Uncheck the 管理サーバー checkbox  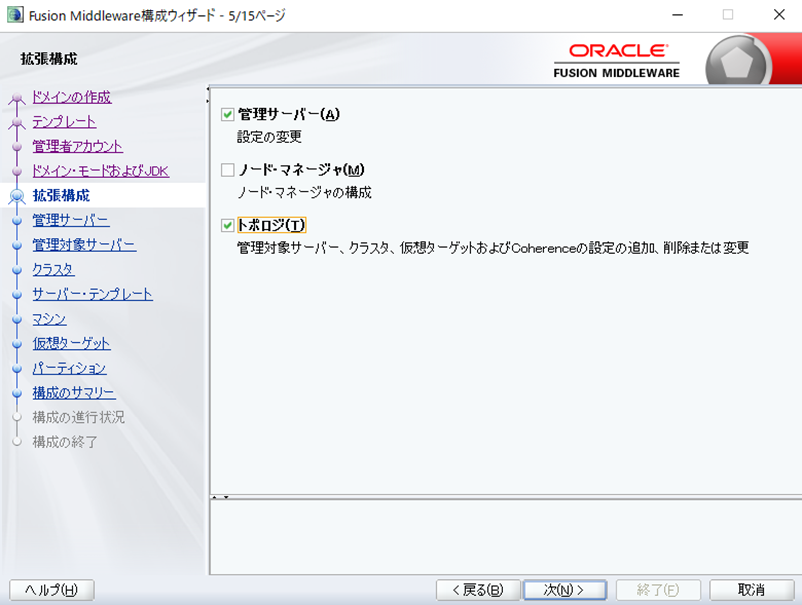(228, 115)
